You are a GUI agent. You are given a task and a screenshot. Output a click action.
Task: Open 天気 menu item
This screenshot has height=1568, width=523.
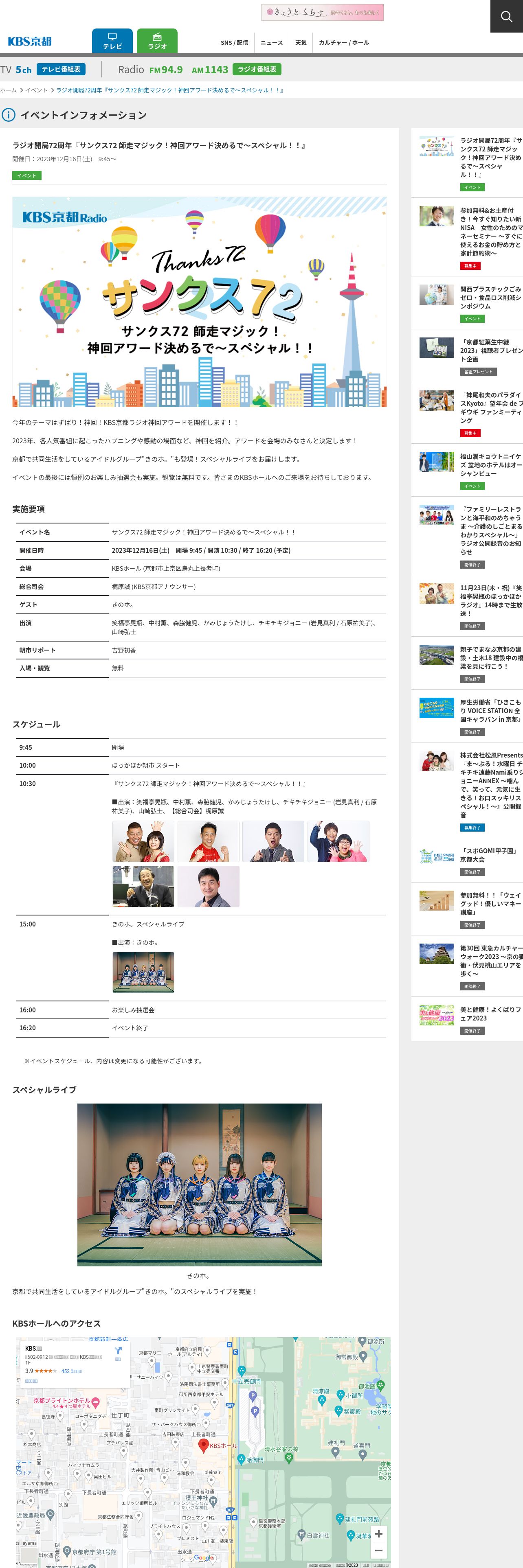(x=301, y=43)
